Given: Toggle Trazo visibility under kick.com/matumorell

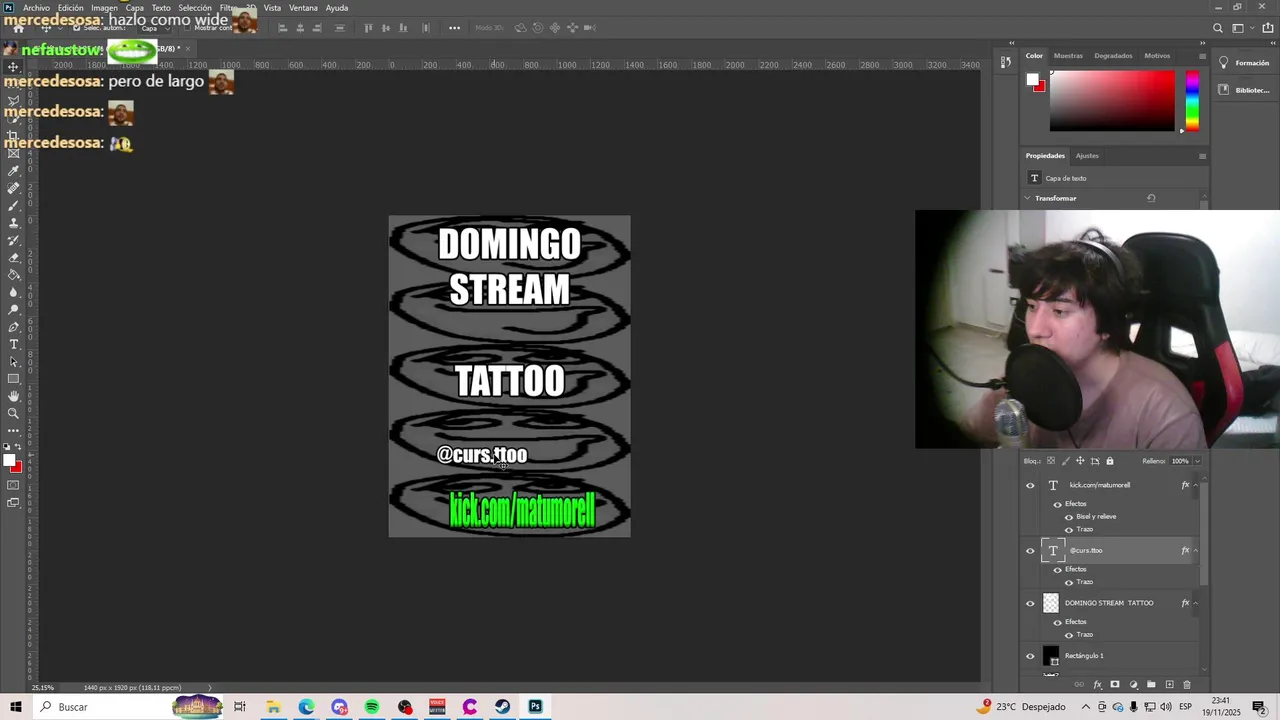Looking at the screenshot, I should [x=1069, y=530].
